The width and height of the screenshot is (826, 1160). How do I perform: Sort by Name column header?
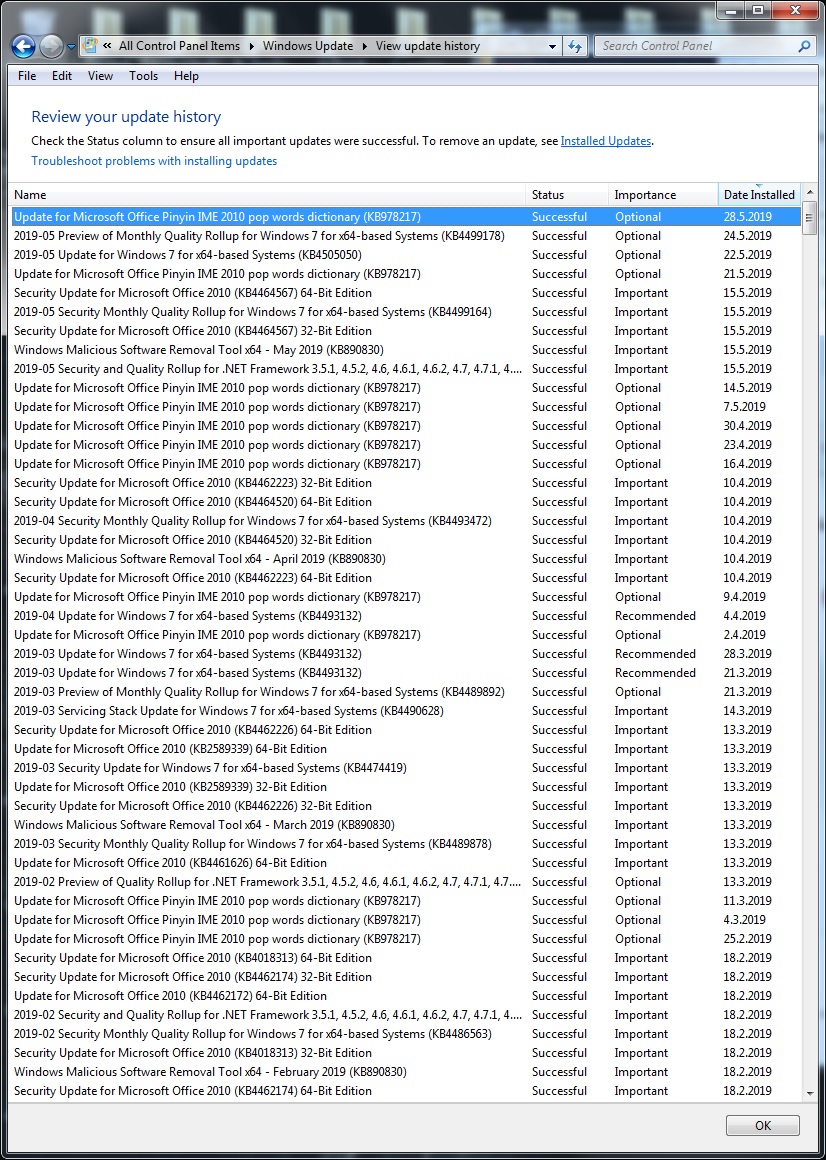tap(267, 195)
